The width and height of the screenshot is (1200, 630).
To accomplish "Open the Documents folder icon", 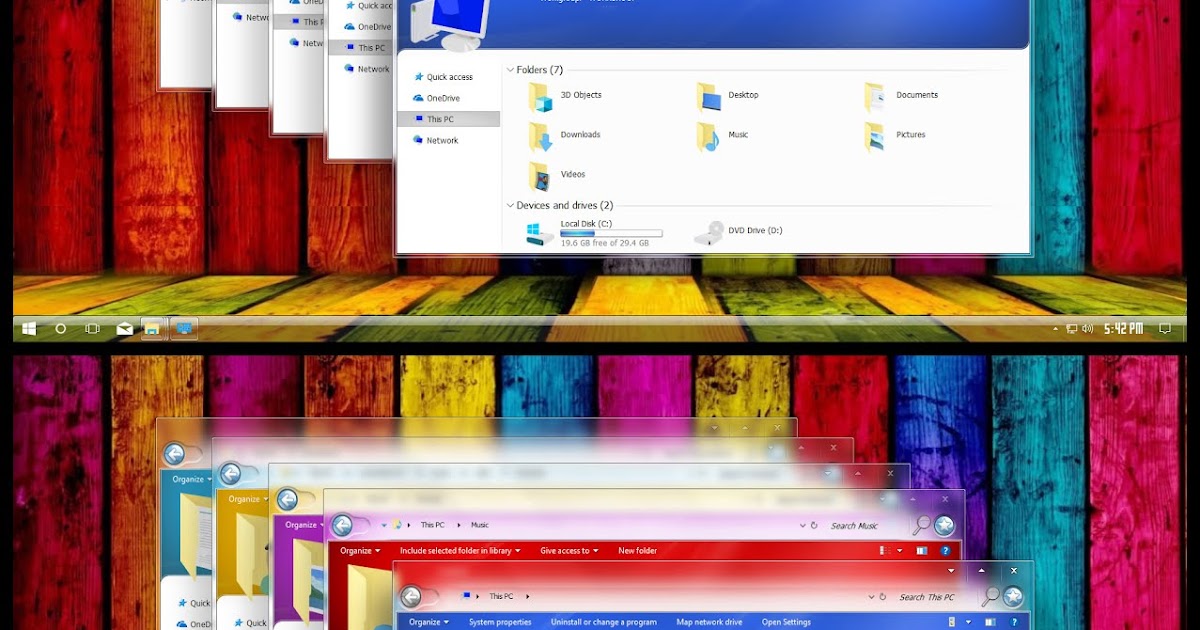I will click(875, 96).
